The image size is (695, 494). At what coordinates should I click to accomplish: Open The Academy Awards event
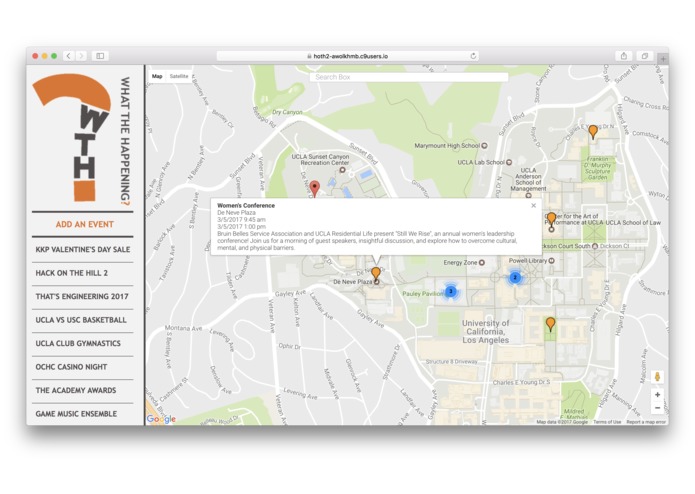pyautogui.click(x=83, y=390)
